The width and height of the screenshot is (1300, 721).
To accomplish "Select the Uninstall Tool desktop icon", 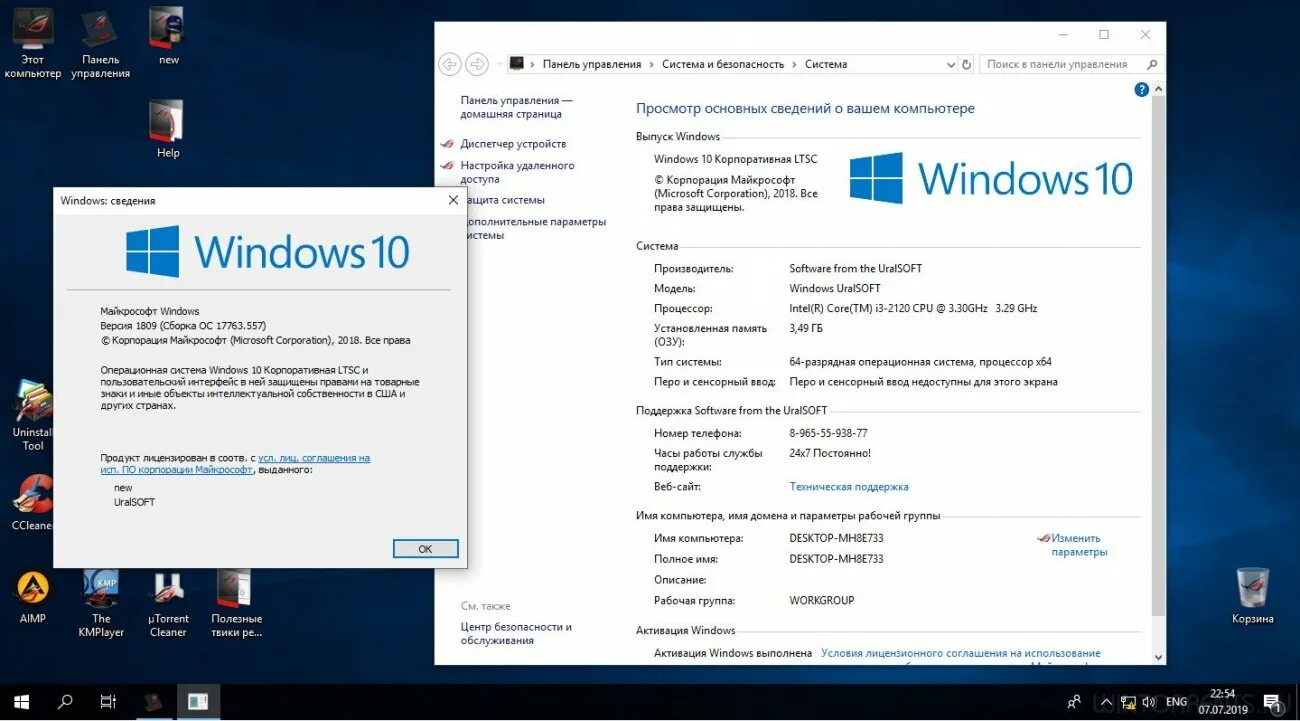I will (x=32, y=416).
